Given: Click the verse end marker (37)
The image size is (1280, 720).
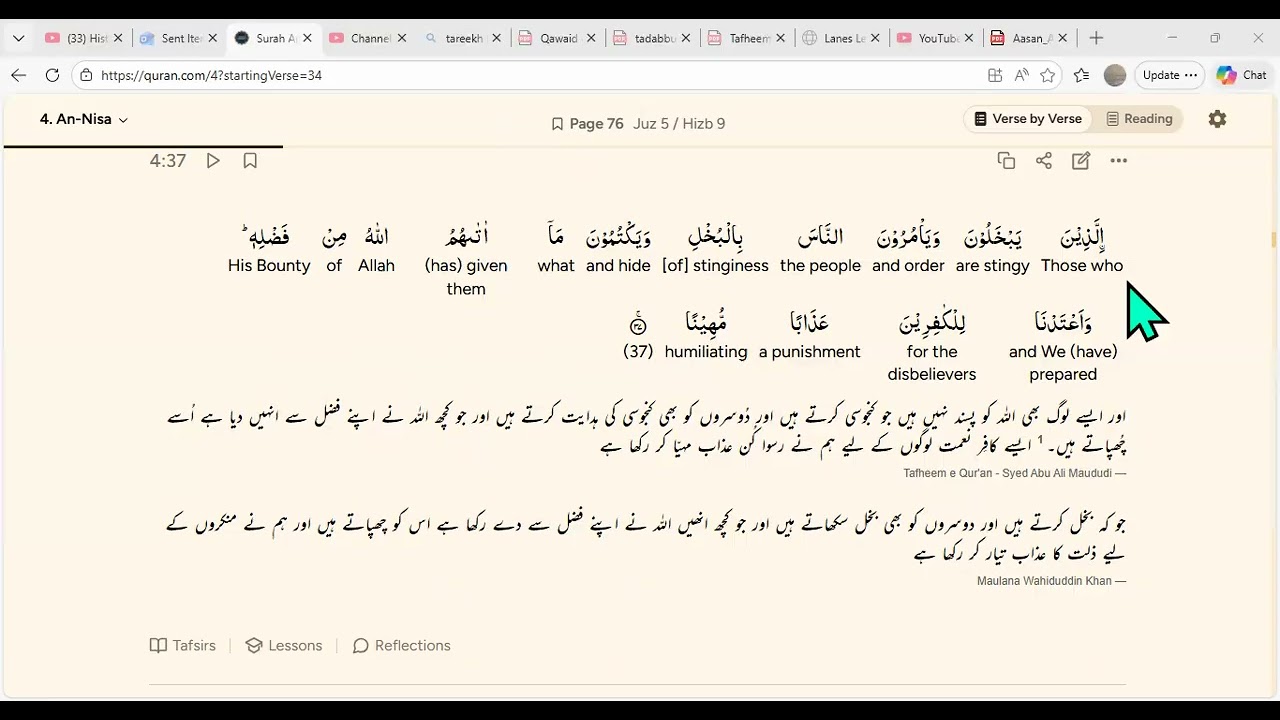Looking at the screenshot, I should coord(638,324).
